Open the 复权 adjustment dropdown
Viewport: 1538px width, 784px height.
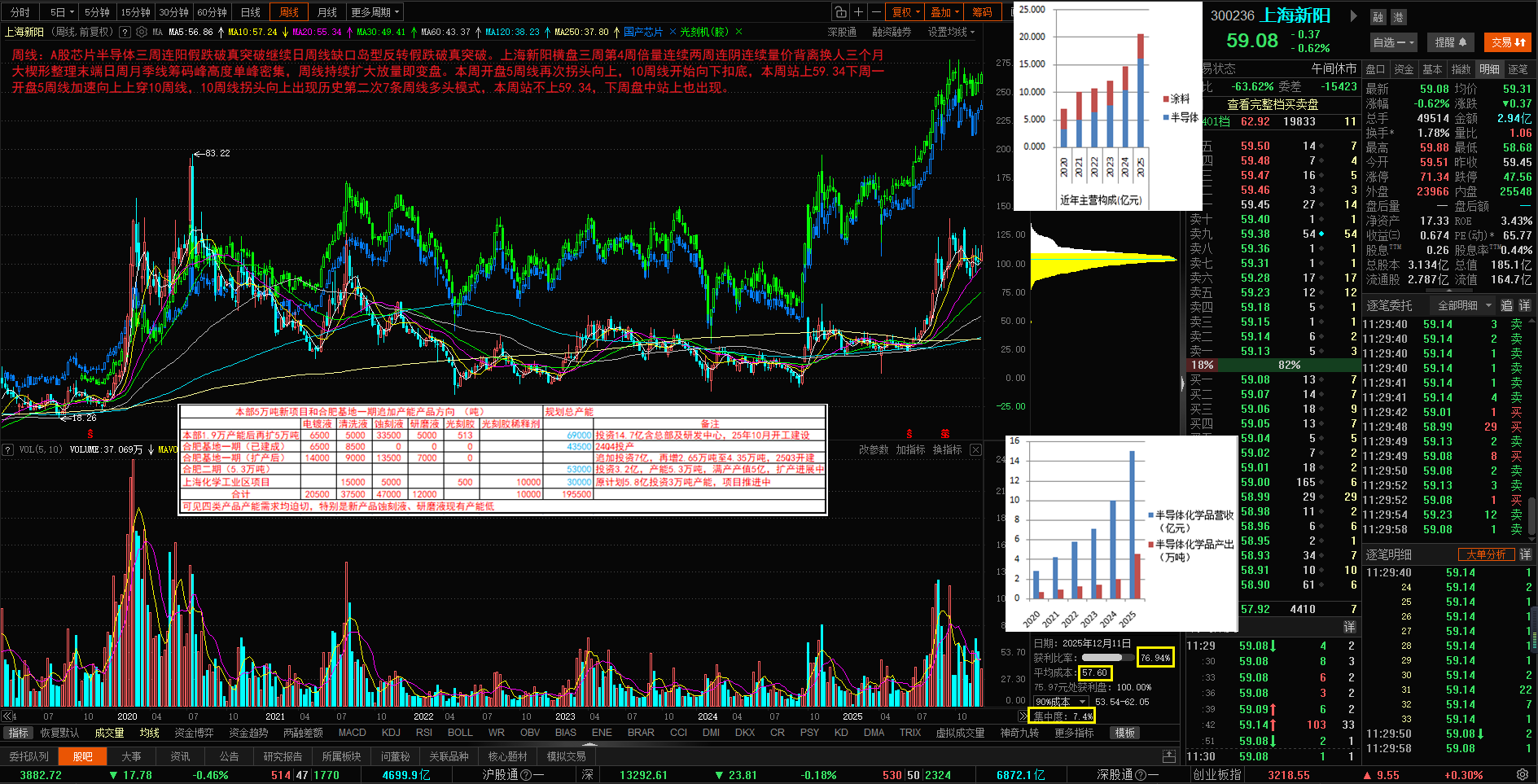tap(905, 12)
